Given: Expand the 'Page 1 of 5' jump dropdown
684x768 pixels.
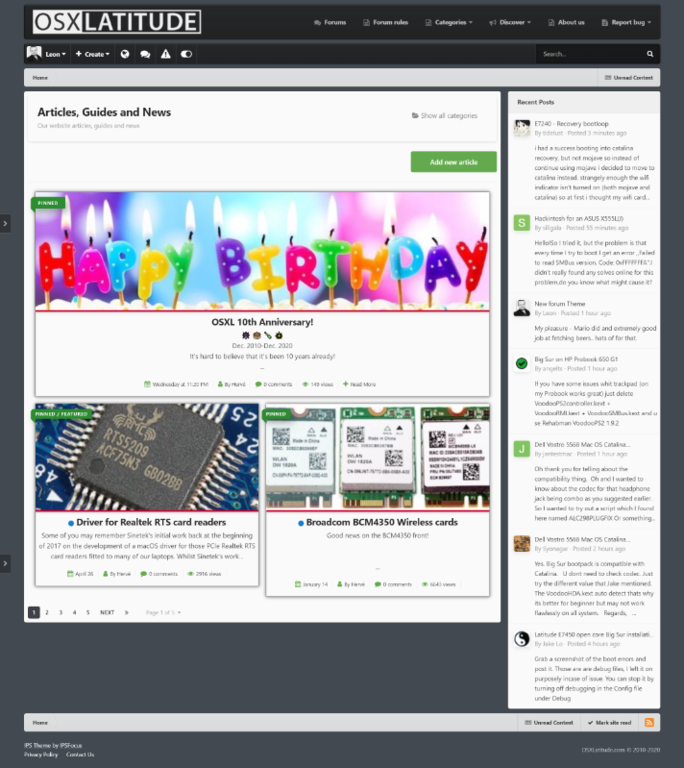Looking at the screenshot, I should (x=164, y=612).
